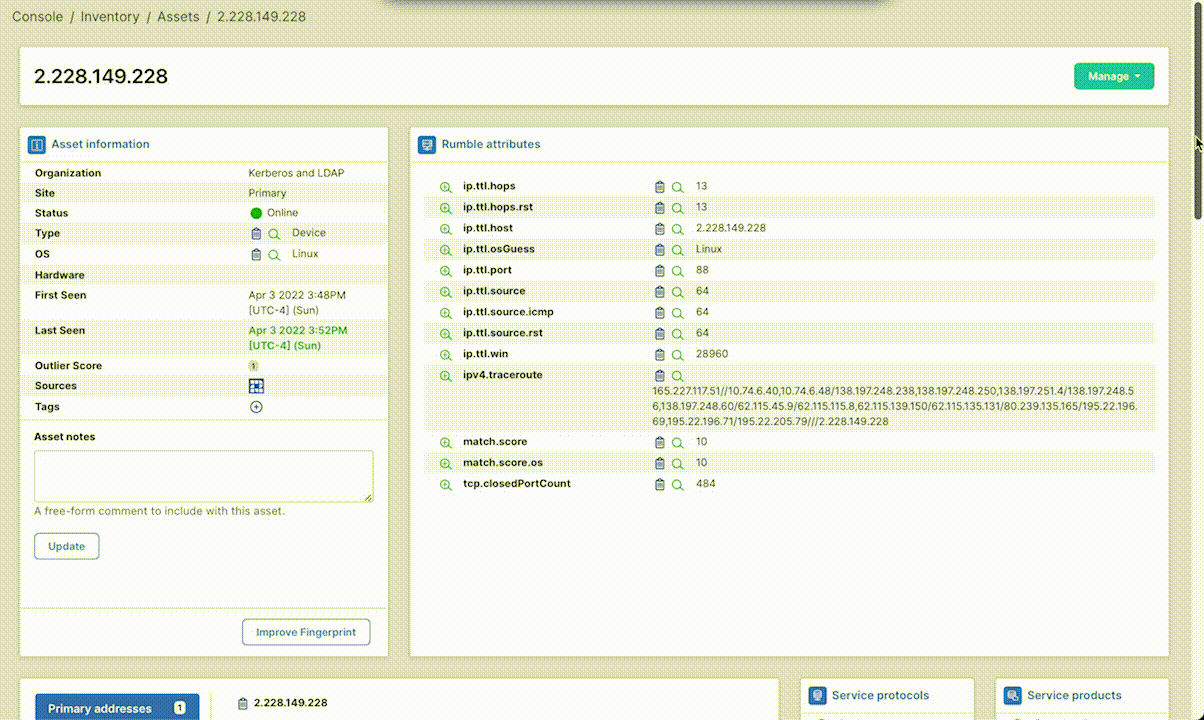Viewport: 1204px width, 720px height.
Task: Open search for the ip.ttl.osGuess attribute
Action: pos(678,249)
